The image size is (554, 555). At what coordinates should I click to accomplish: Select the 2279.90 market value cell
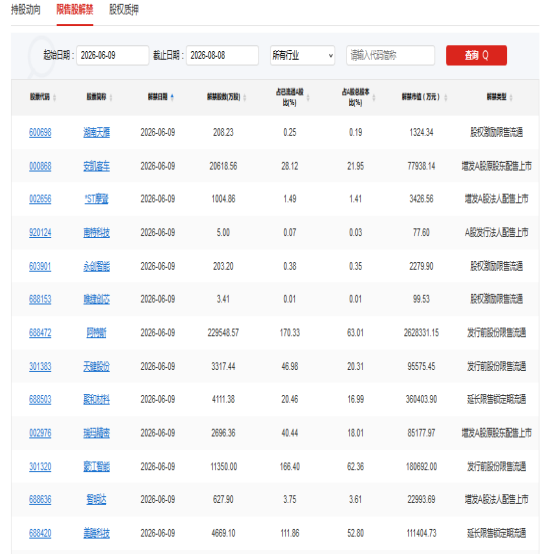click(421, 266)
